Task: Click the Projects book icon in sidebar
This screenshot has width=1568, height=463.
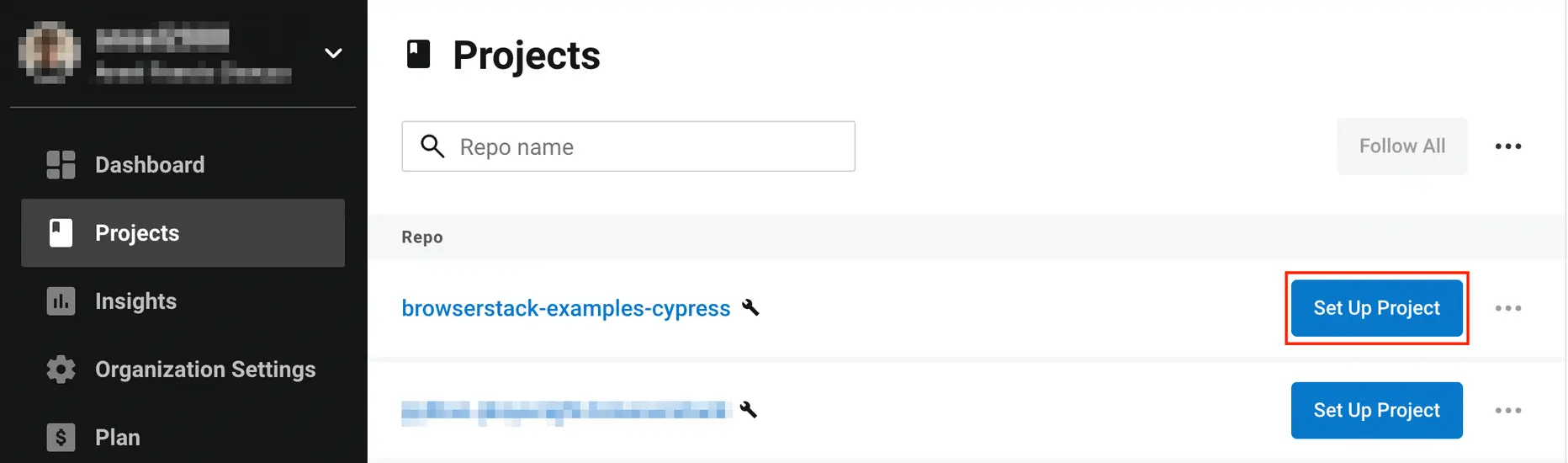Action: click(61, 233)
